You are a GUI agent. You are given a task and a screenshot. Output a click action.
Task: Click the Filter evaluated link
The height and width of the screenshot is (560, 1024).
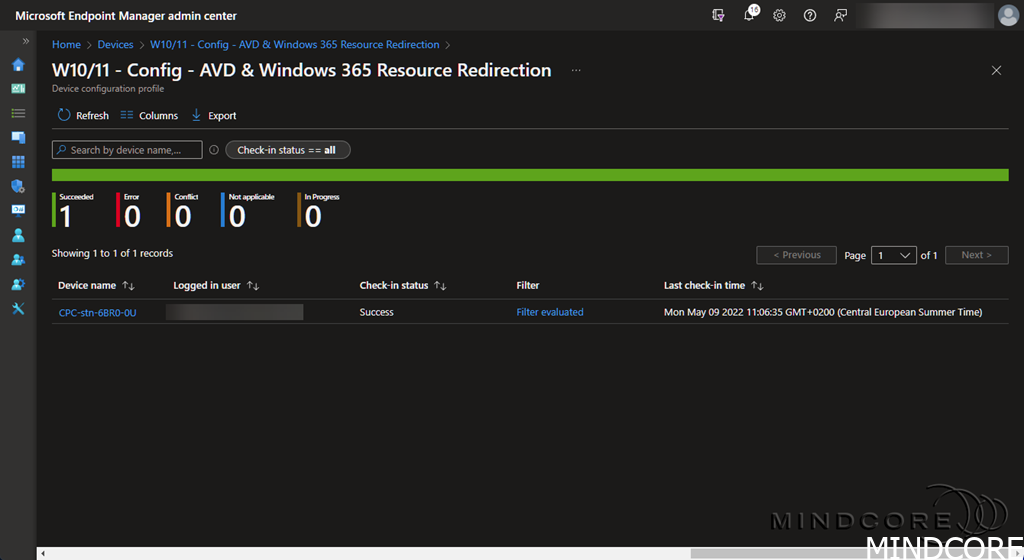(x=549, y=312)
